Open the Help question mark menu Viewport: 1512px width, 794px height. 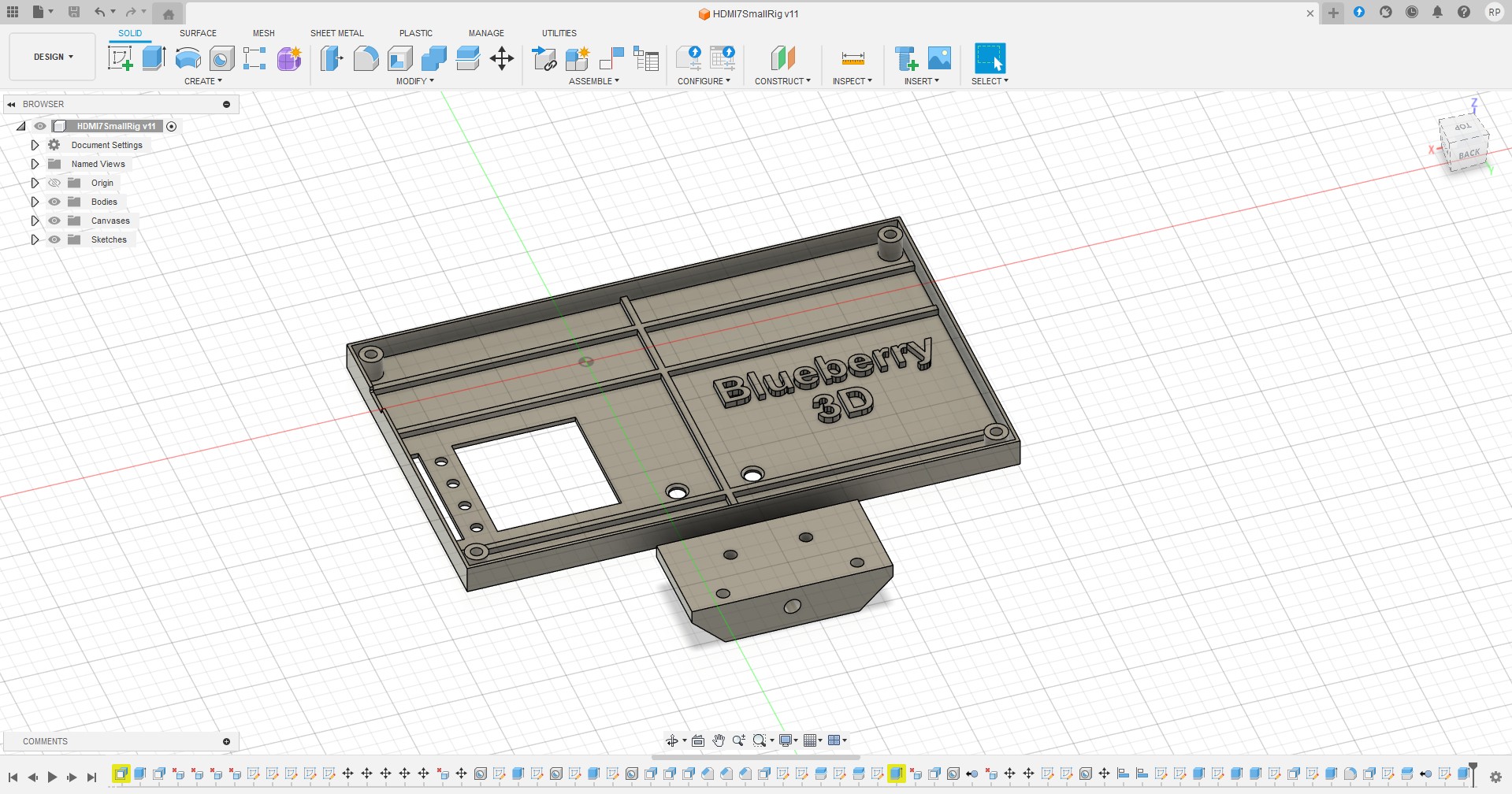[1464, 12]
